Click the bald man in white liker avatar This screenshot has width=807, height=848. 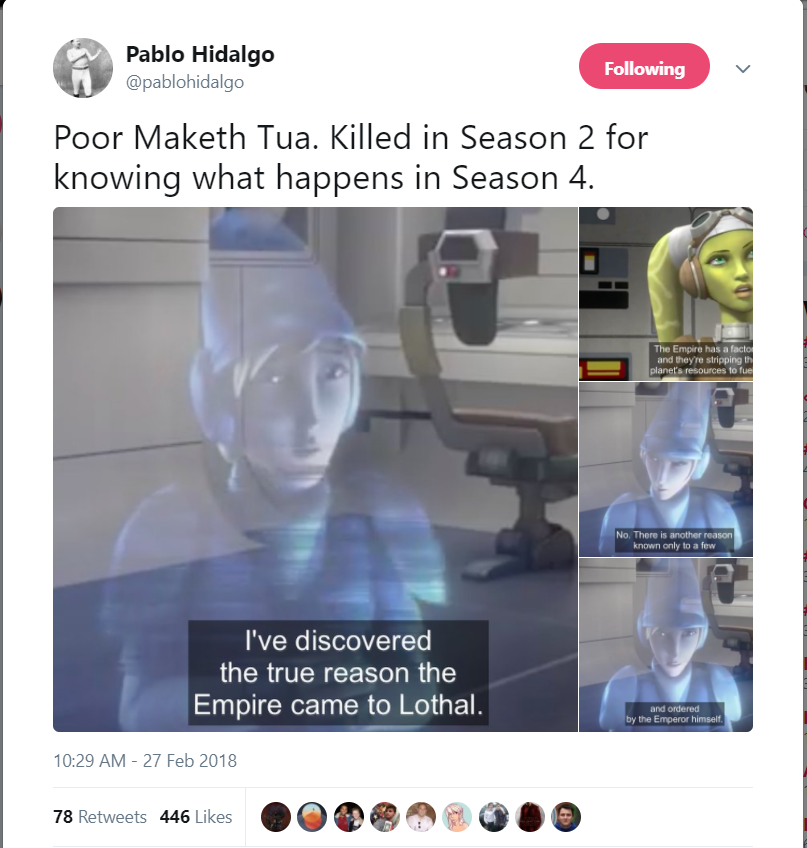(421, 817)
